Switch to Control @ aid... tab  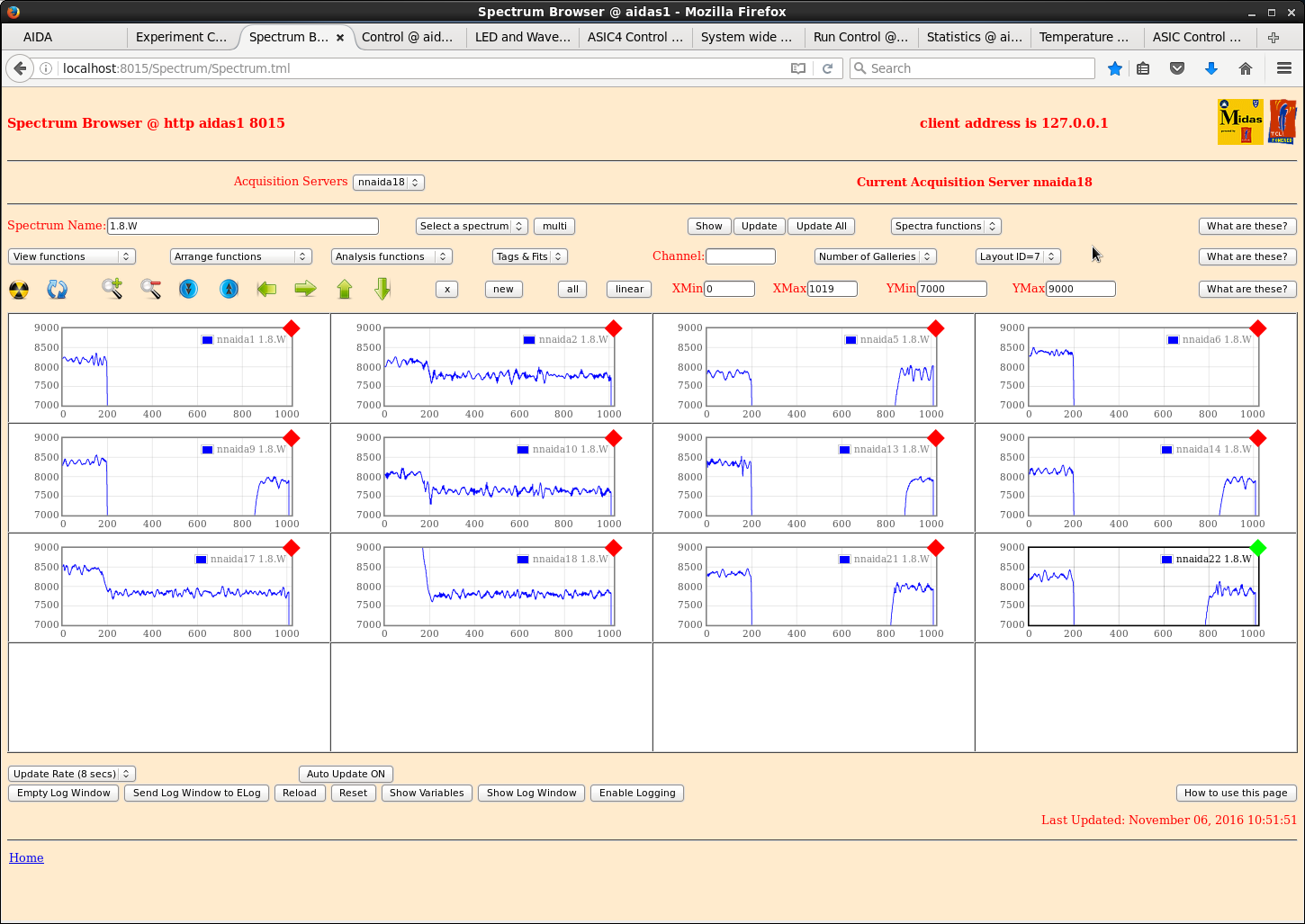(x=408, y=37)
